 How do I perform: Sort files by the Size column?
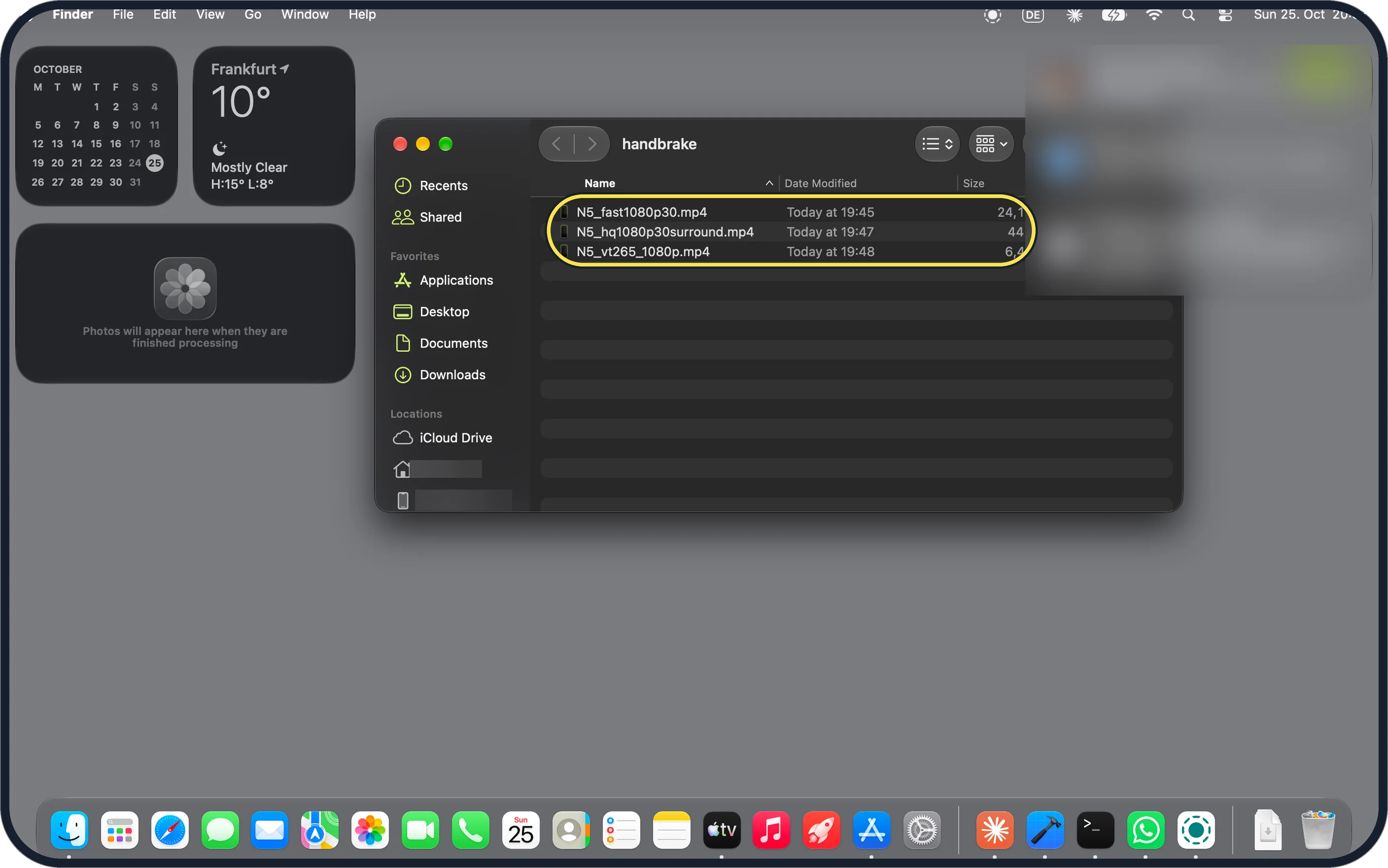point(973,183)
